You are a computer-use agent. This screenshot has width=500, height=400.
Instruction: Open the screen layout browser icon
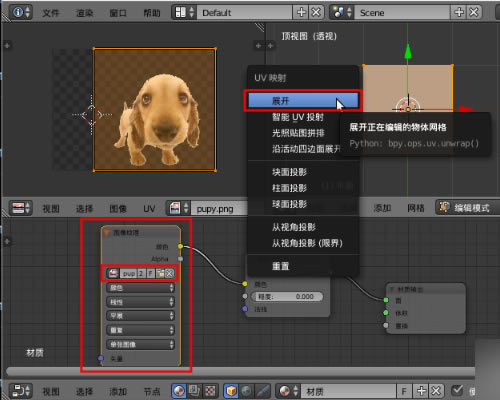point(184,12)
